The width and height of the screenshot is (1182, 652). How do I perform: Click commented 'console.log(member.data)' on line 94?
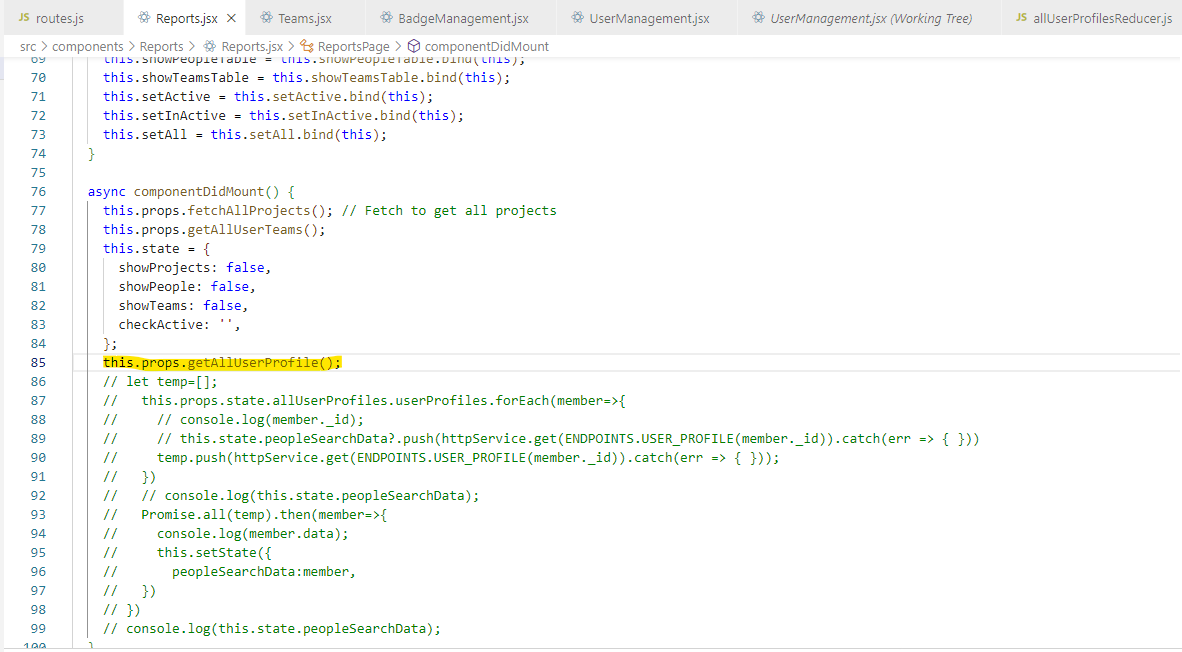coord(249,534)
